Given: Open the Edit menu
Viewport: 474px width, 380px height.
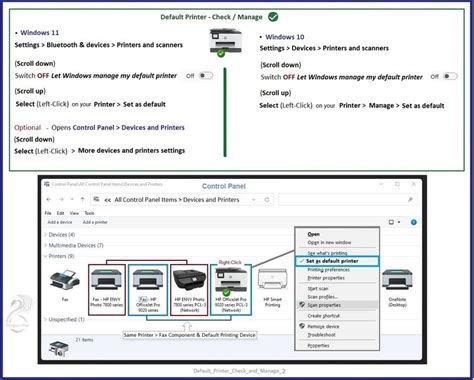Looking at the screenshot, I should [x=60, y=213].
